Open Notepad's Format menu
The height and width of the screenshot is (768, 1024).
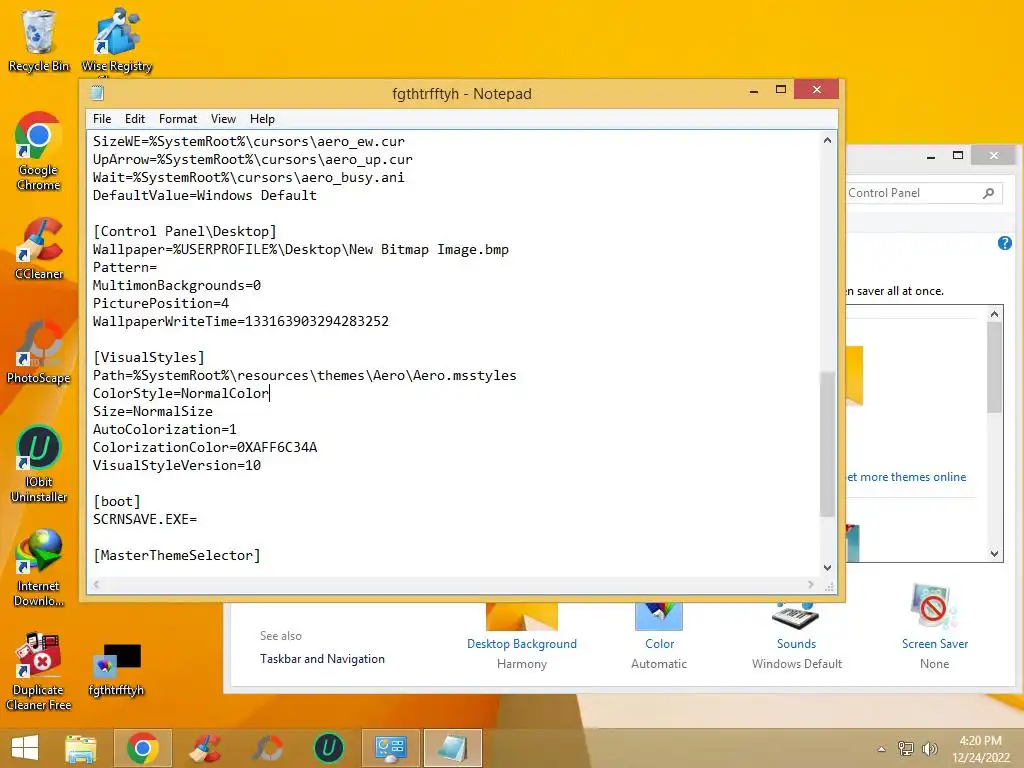click(178, 119)
